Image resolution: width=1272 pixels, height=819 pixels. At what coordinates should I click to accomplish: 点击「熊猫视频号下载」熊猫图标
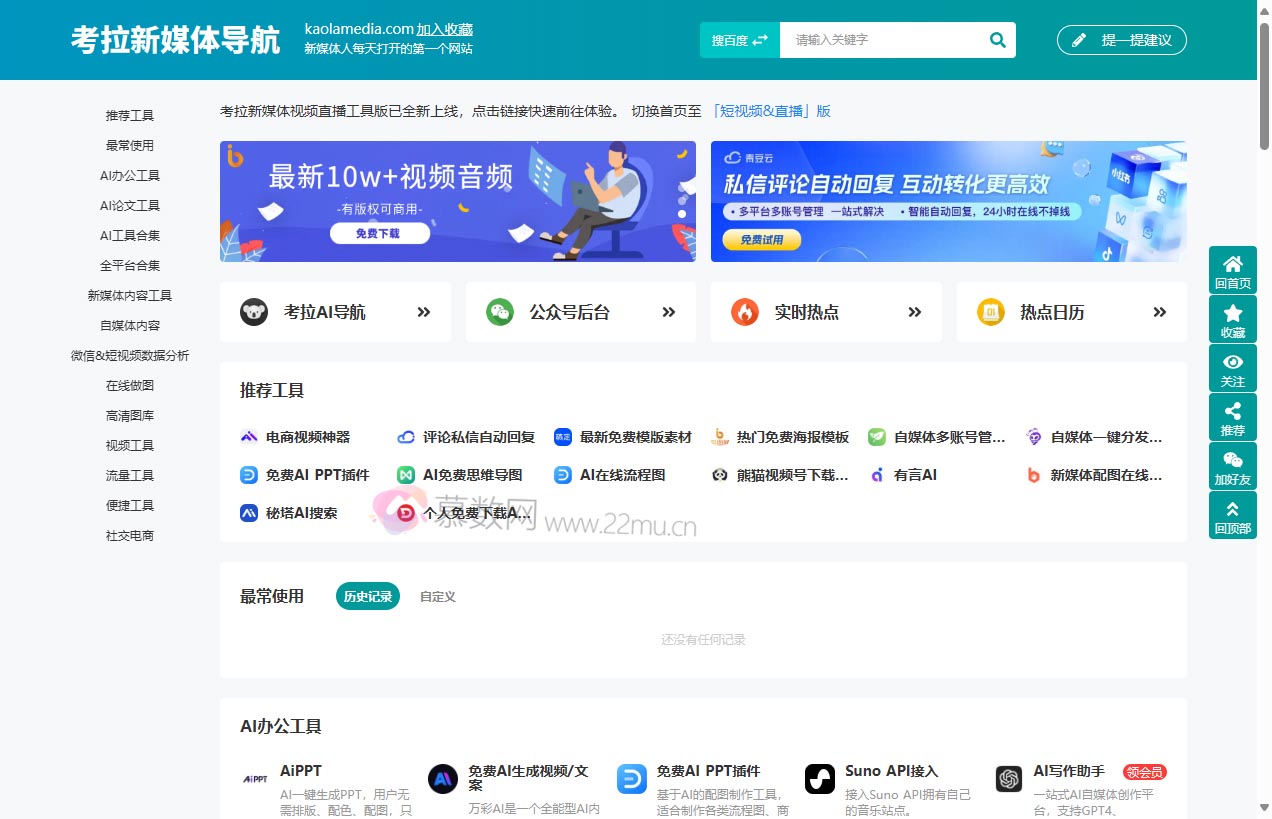(x=719, y=474)
